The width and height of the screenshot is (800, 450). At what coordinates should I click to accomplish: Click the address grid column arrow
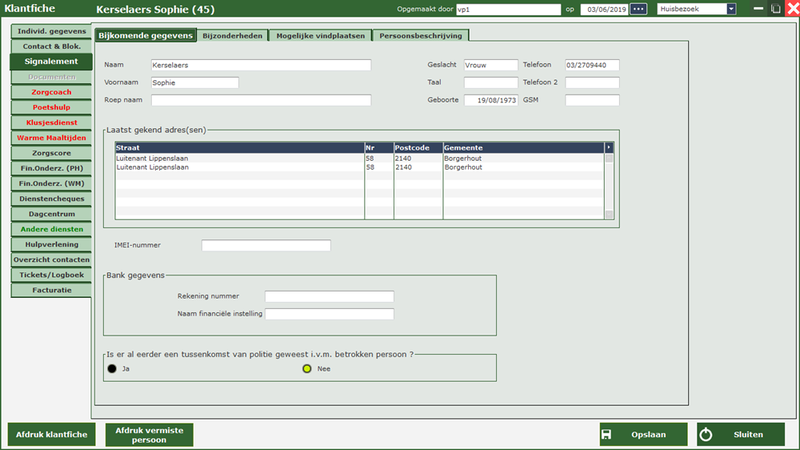(x=608, y=147)
